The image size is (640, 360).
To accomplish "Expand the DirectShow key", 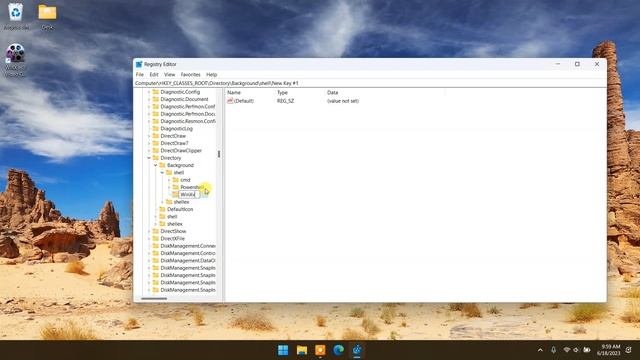I will pyautogui.click(x=149, y=231).
